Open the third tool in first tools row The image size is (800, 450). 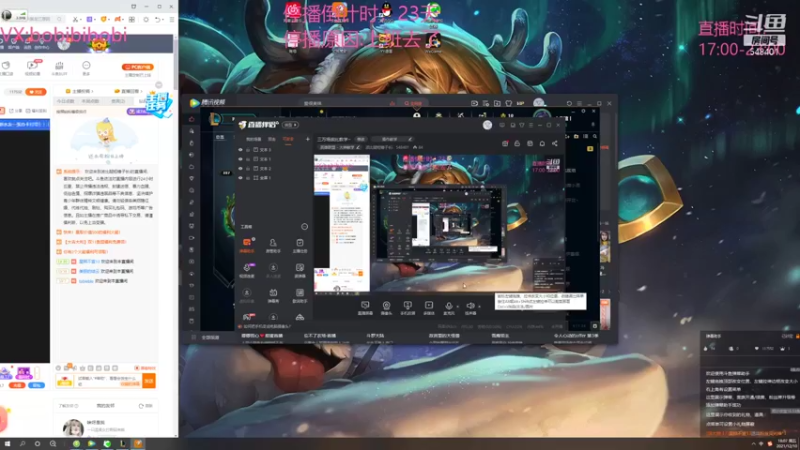(x=299, y=245)
